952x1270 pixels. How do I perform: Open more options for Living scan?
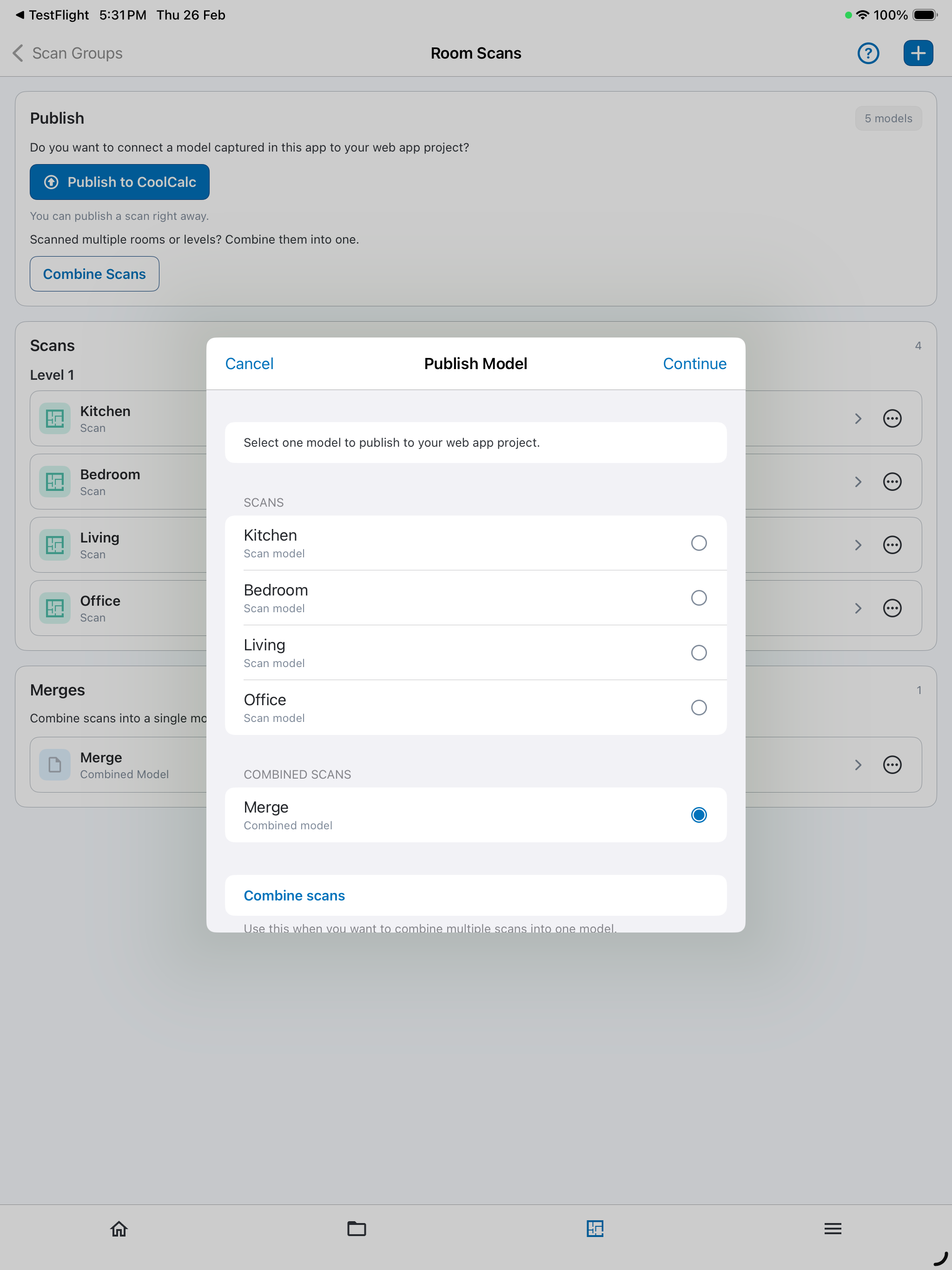[x=892, y=545]
